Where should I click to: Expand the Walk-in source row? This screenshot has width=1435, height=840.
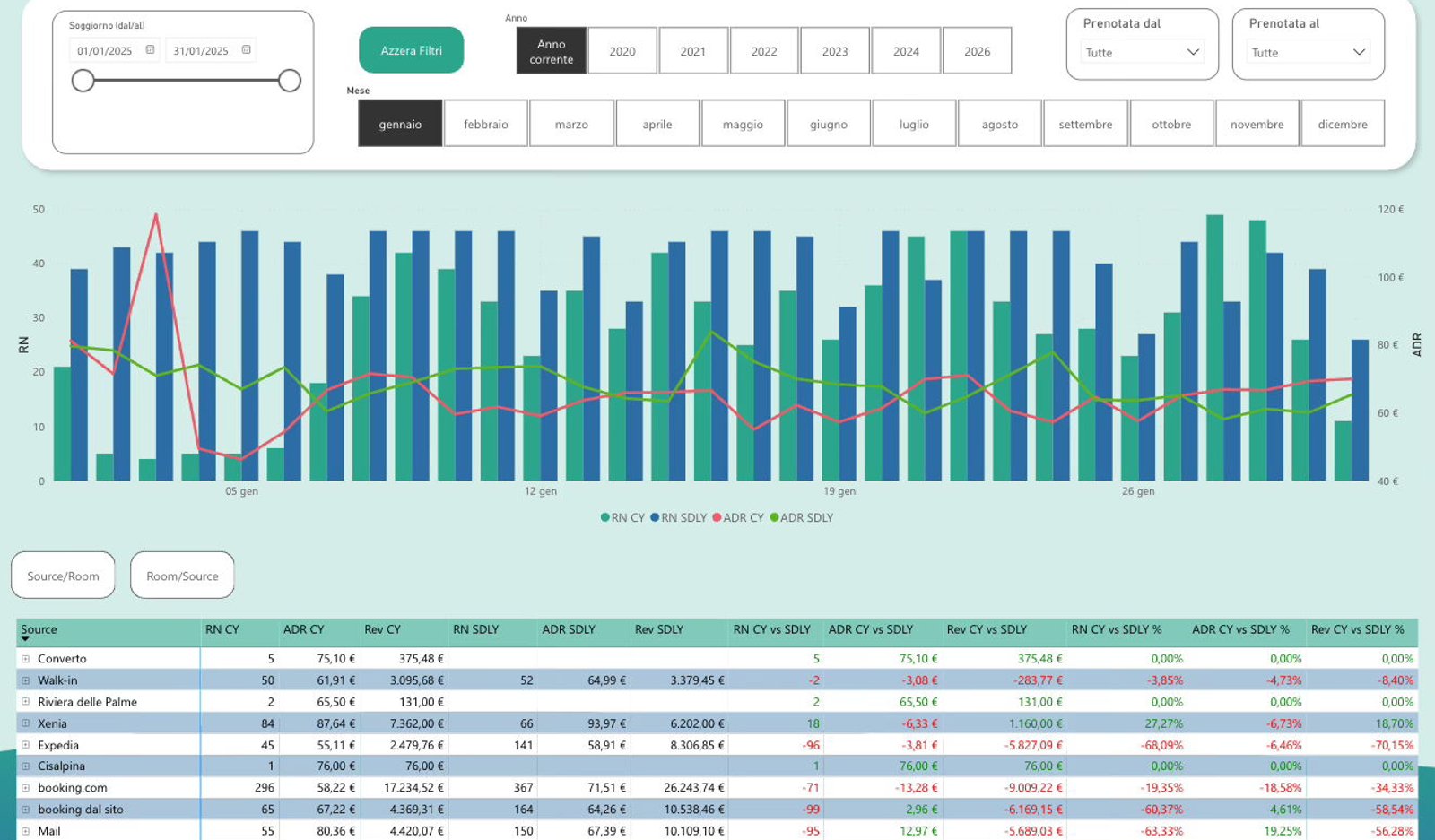(x=26, y=680)
